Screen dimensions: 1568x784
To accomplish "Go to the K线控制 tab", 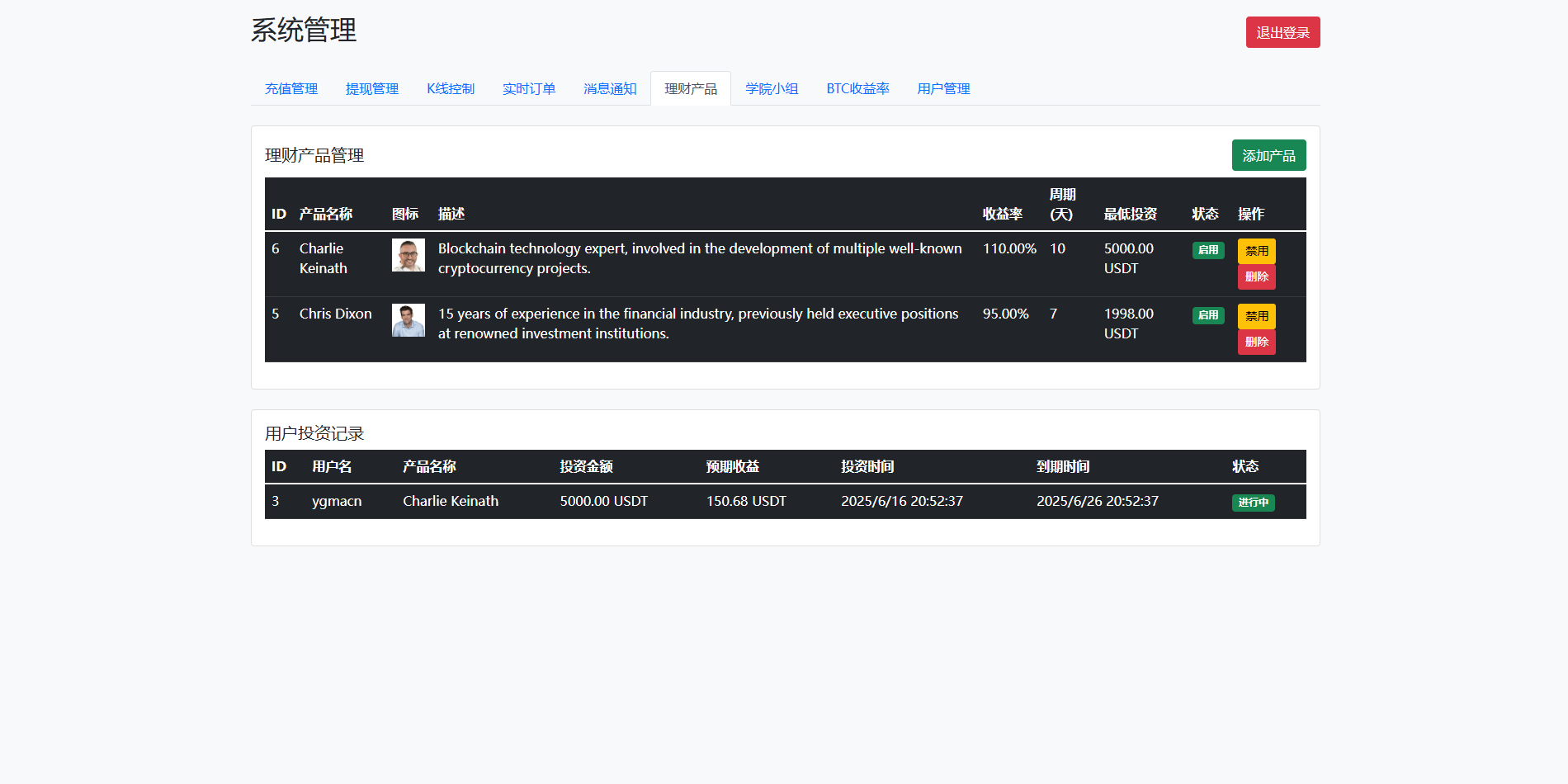I will pos(451,88).
